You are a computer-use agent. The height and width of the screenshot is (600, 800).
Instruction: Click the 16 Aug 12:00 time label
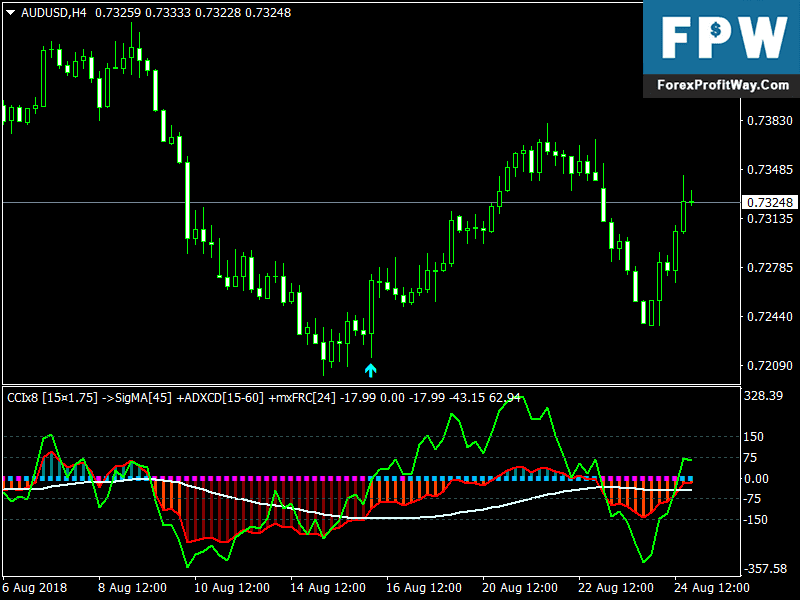(424, 588)
